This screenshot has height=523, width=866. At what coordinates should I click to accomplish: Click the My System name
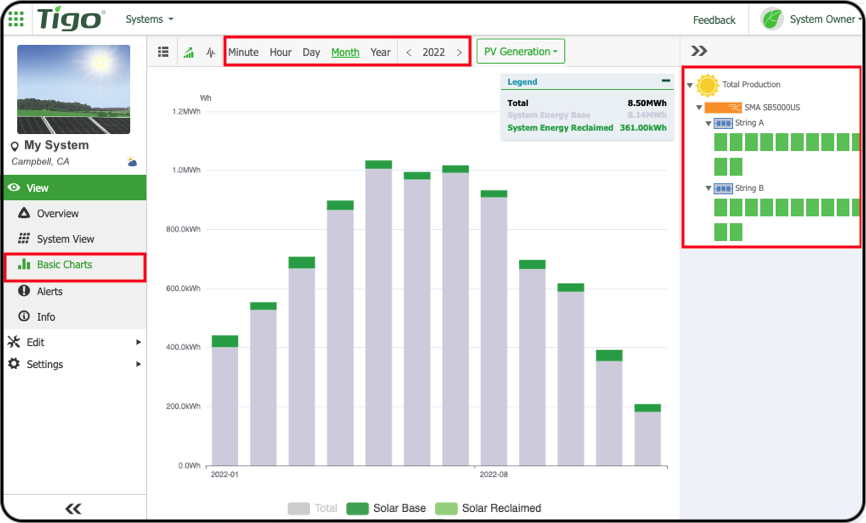point(56,145)
